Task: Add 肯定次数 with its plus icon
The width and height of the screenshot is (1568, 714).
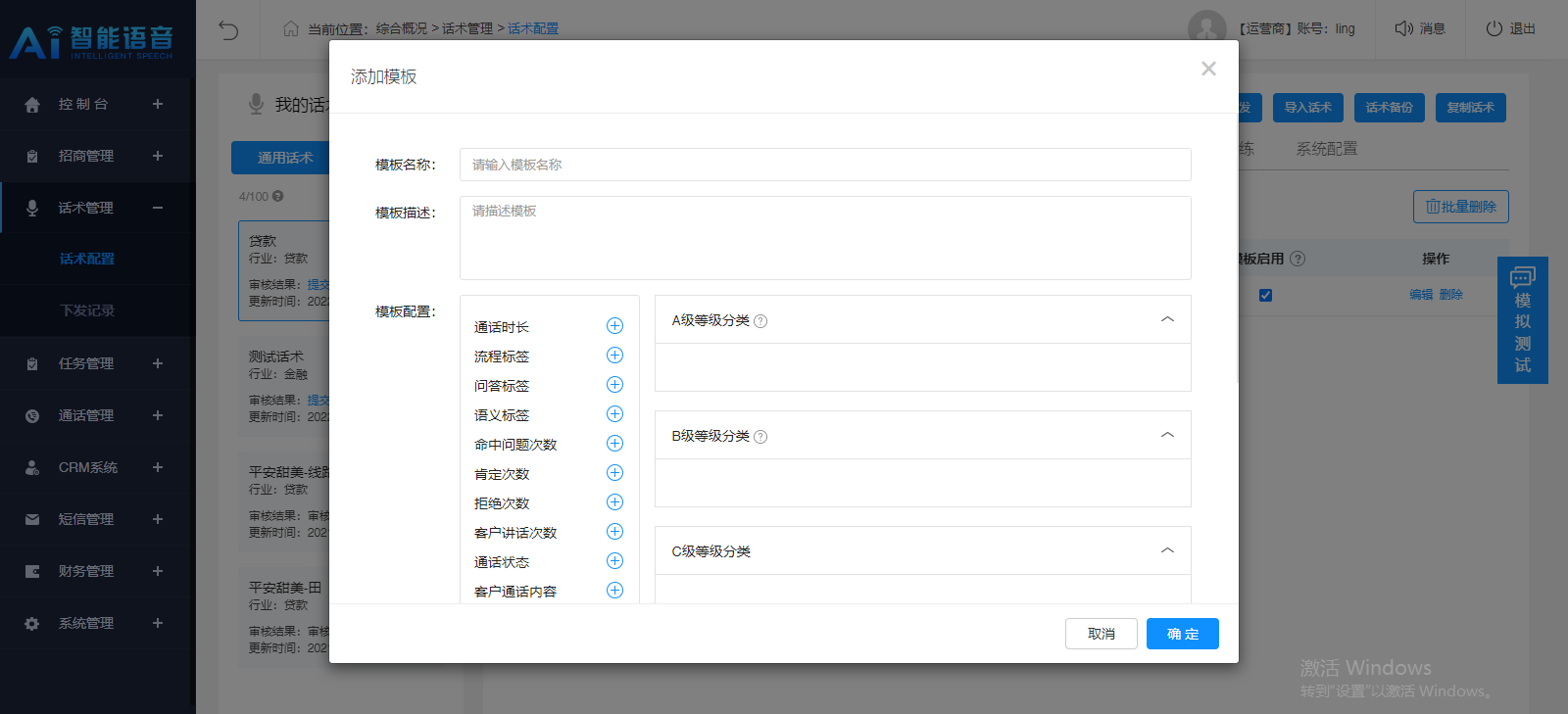Action: [614, 473]
